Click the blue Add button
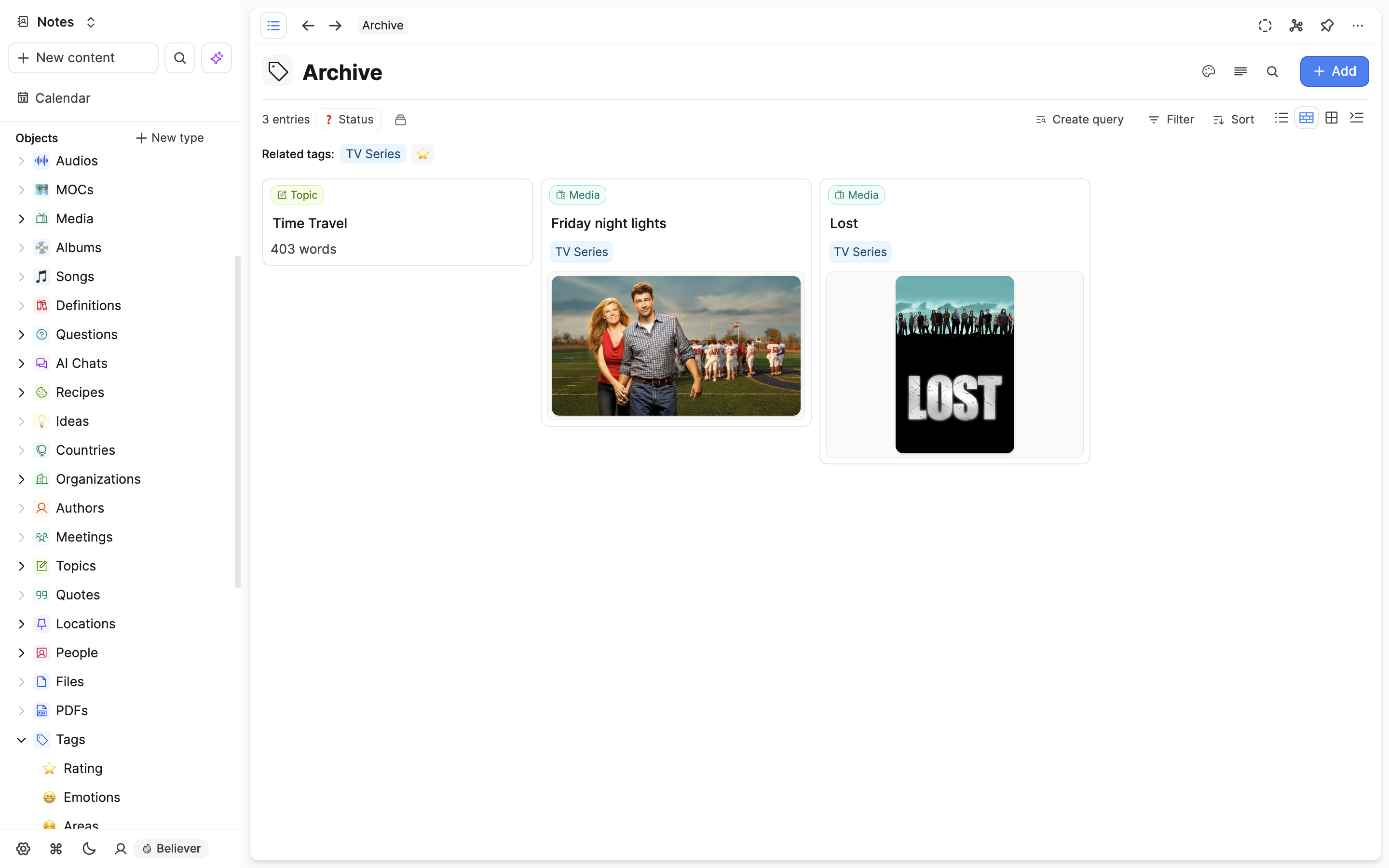The height and width of the screenshot is (868, 1389). tap(1335, 71)
